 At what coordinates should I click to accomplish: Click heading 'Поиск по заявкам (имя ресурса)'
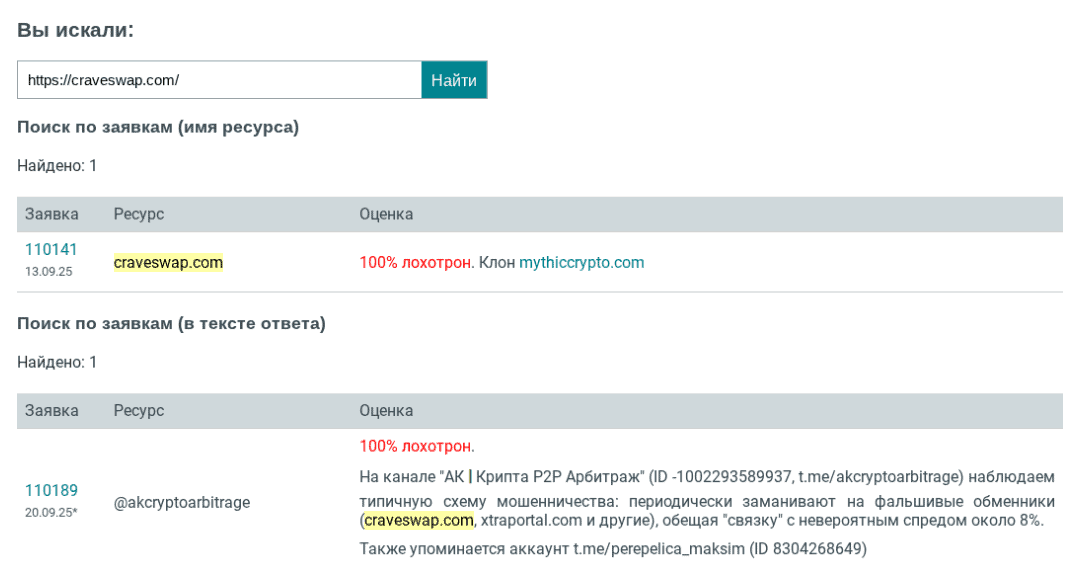158,127
